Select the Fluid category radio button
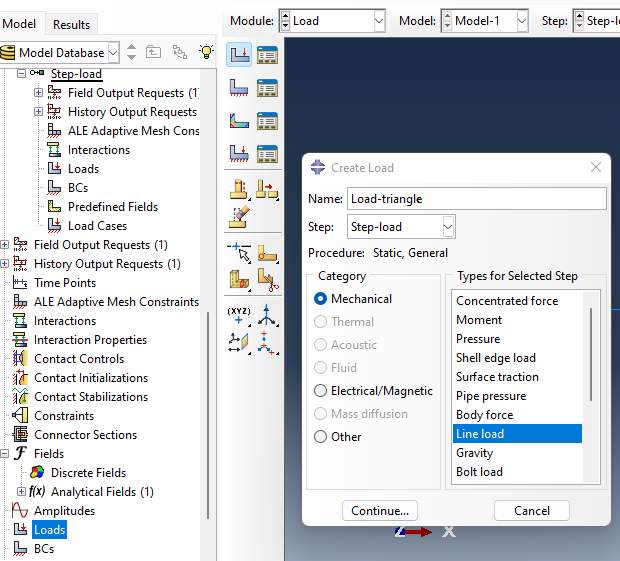The width and height of the screenshot is (620, 561). [320, 368]
